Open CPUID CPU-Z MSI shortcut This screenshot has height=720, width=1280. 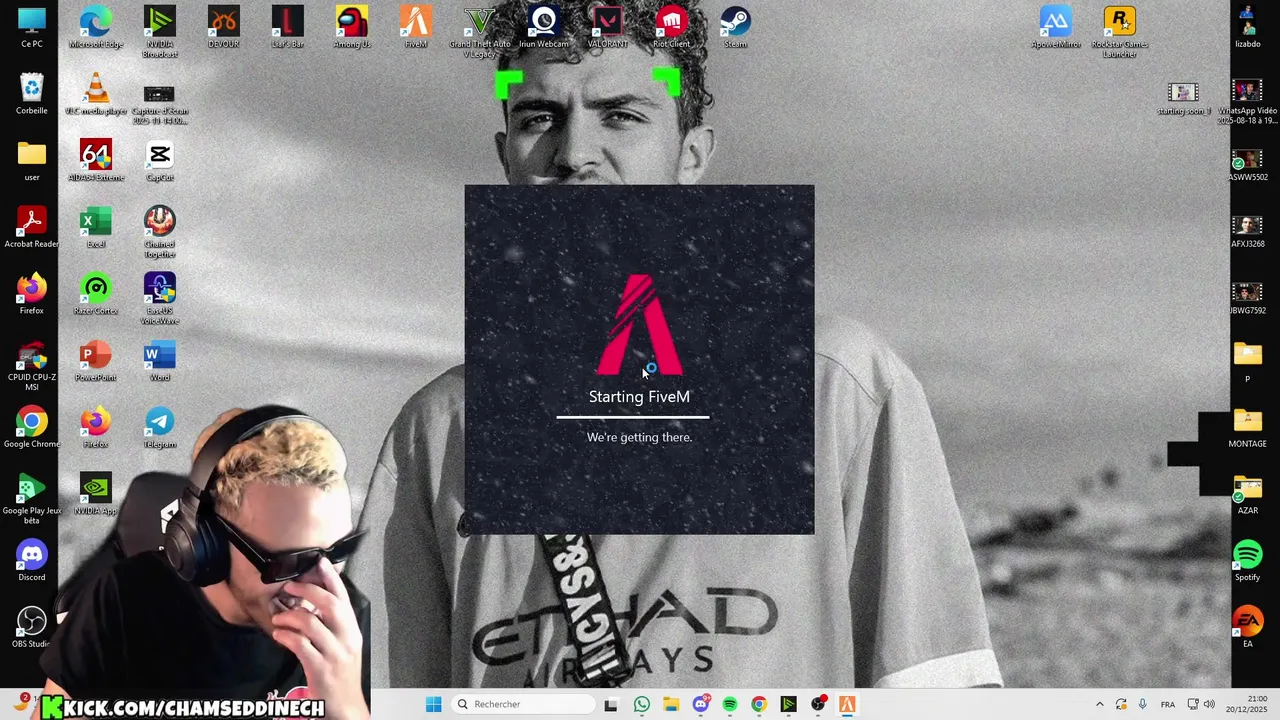32,365
